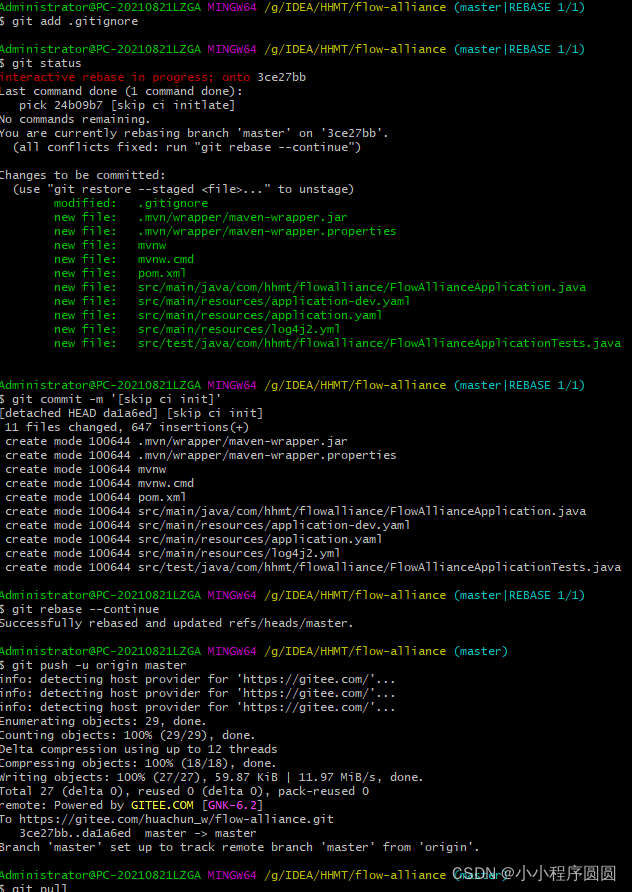Click the 'Total 27 (delta 0)' line
The height and width of the screenshot is (892, 632).
(x=185, y=791)
